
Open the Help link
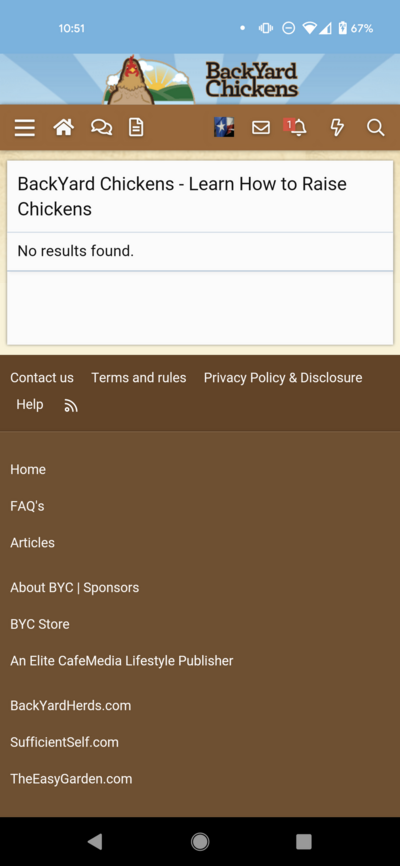tap(30, 404)
